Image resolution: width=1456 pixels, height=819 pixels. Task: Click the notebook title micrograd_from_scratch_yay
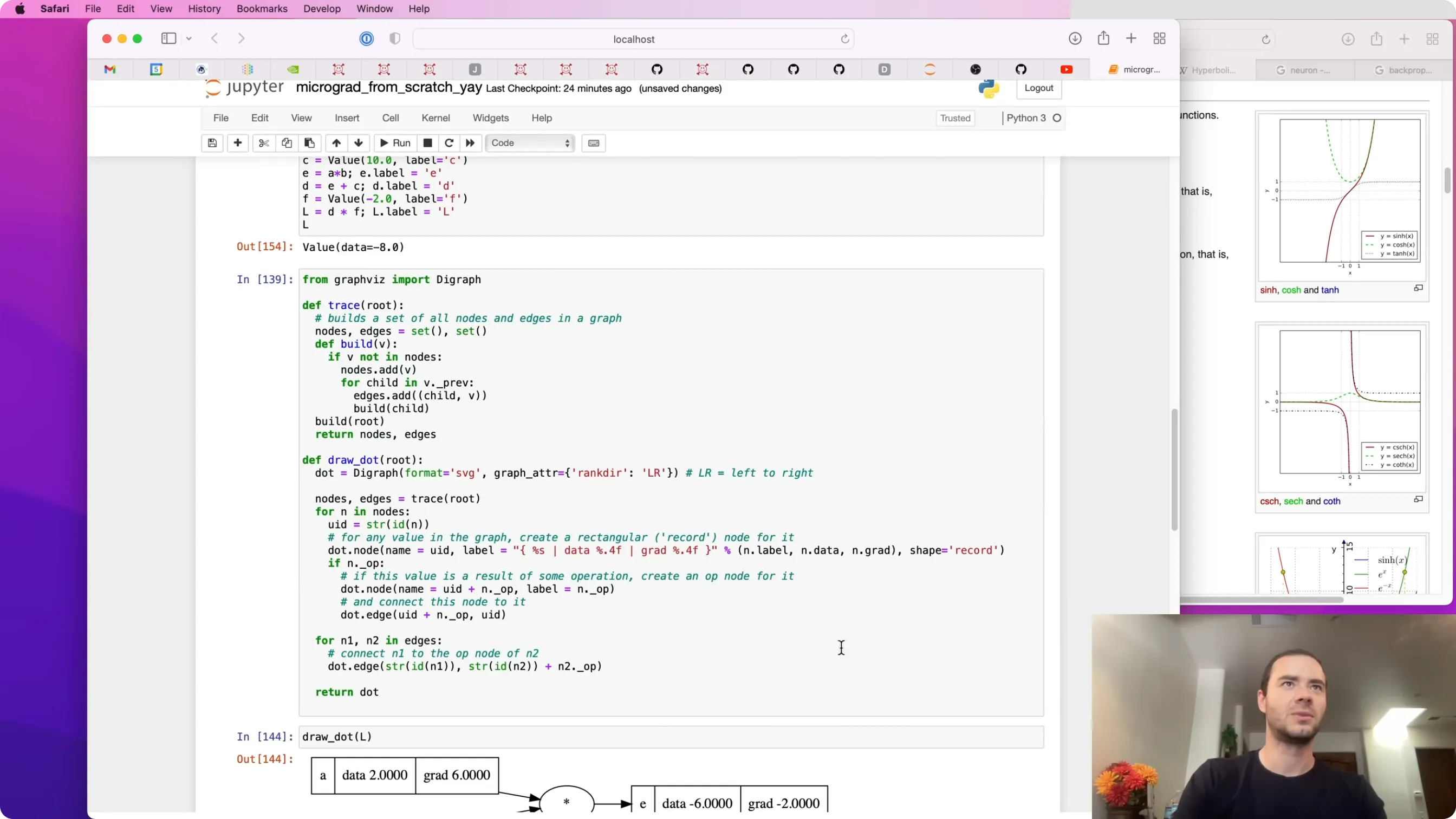(x=389, y=88)
